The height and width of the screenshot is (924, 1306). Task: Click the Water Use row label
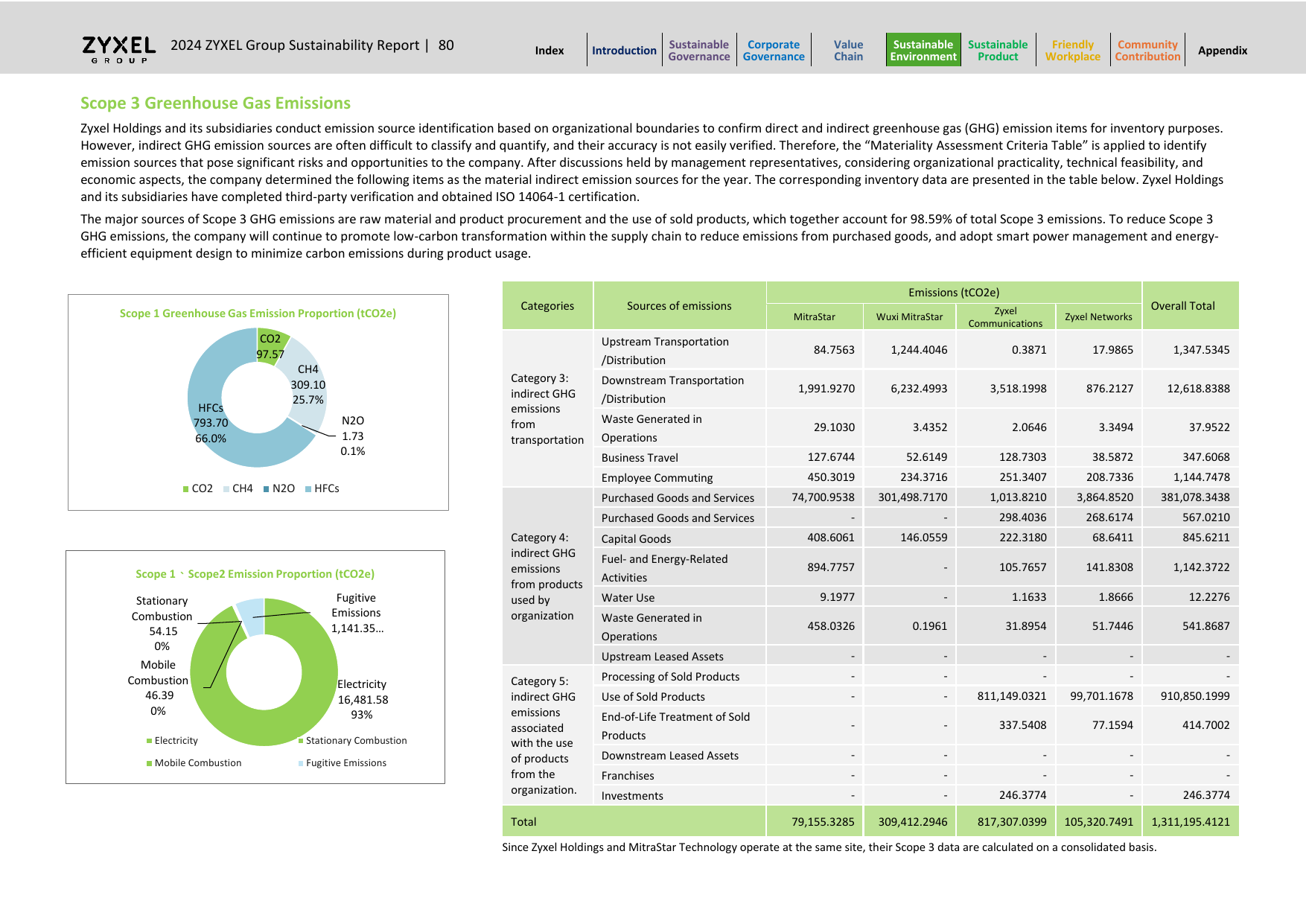coord(628,598)
